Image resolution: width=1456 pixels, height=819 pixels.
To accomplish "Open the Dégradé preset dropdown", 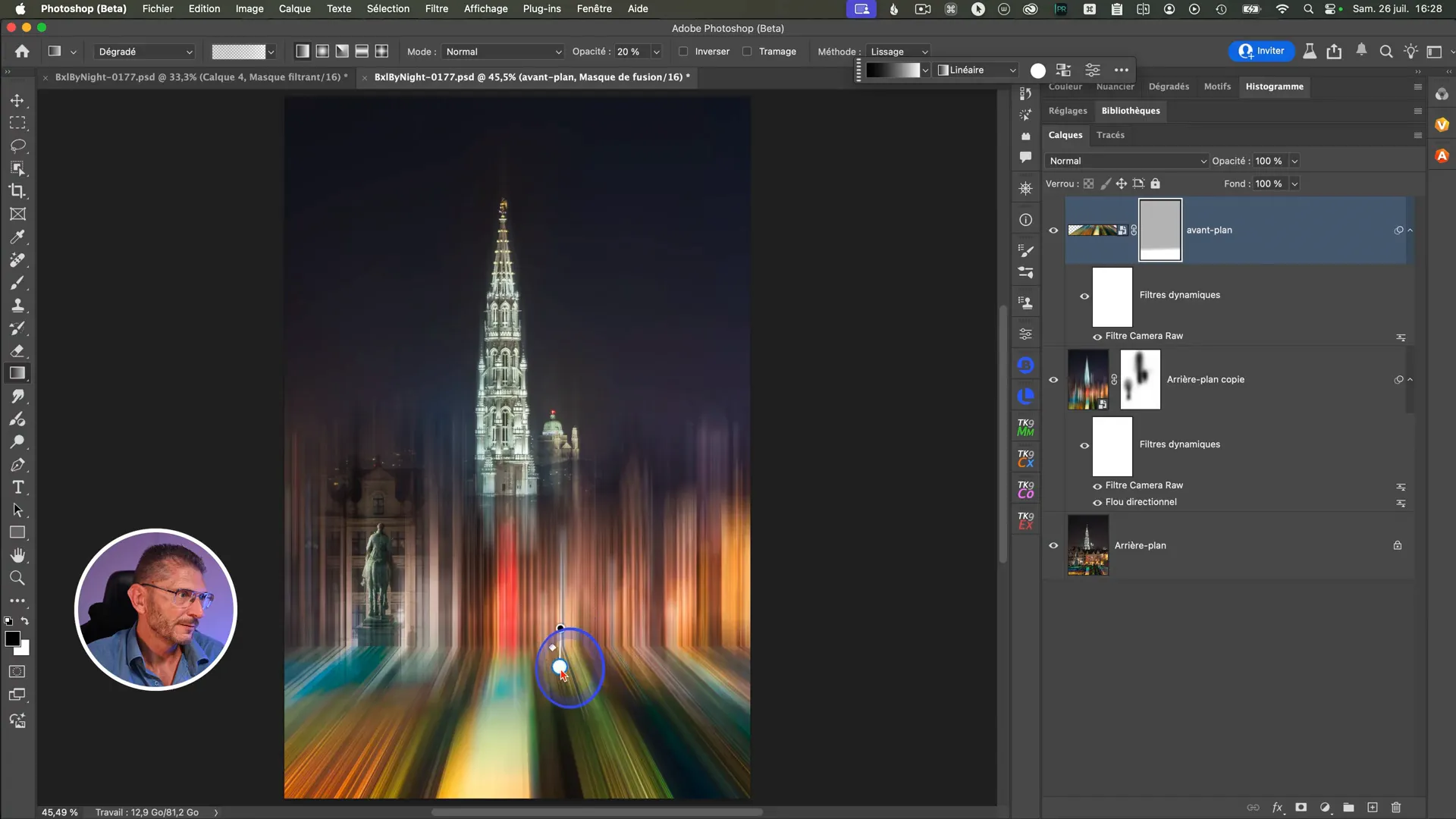I will coord(144,52).
